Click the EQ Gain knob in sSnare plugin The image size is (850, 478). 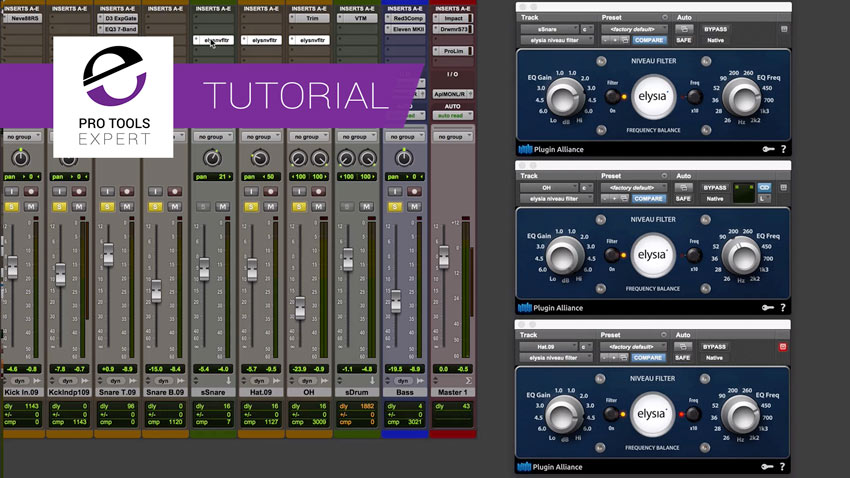click(565, 98)
